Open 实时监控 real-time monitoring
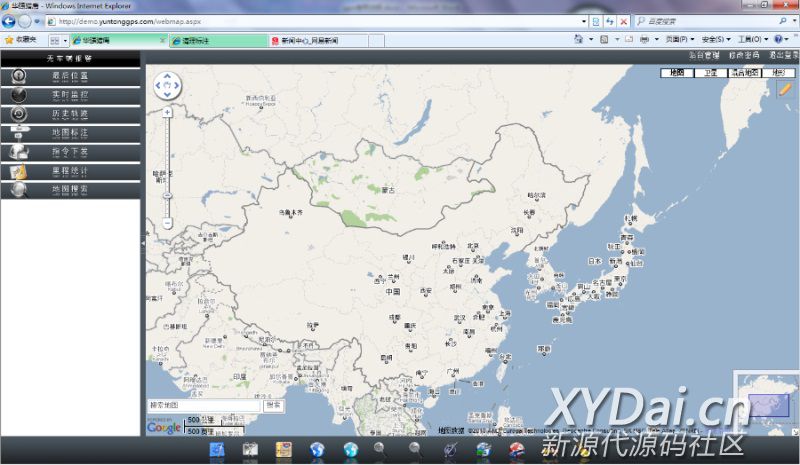Screen dimensions: 800x465 point(70,95)
